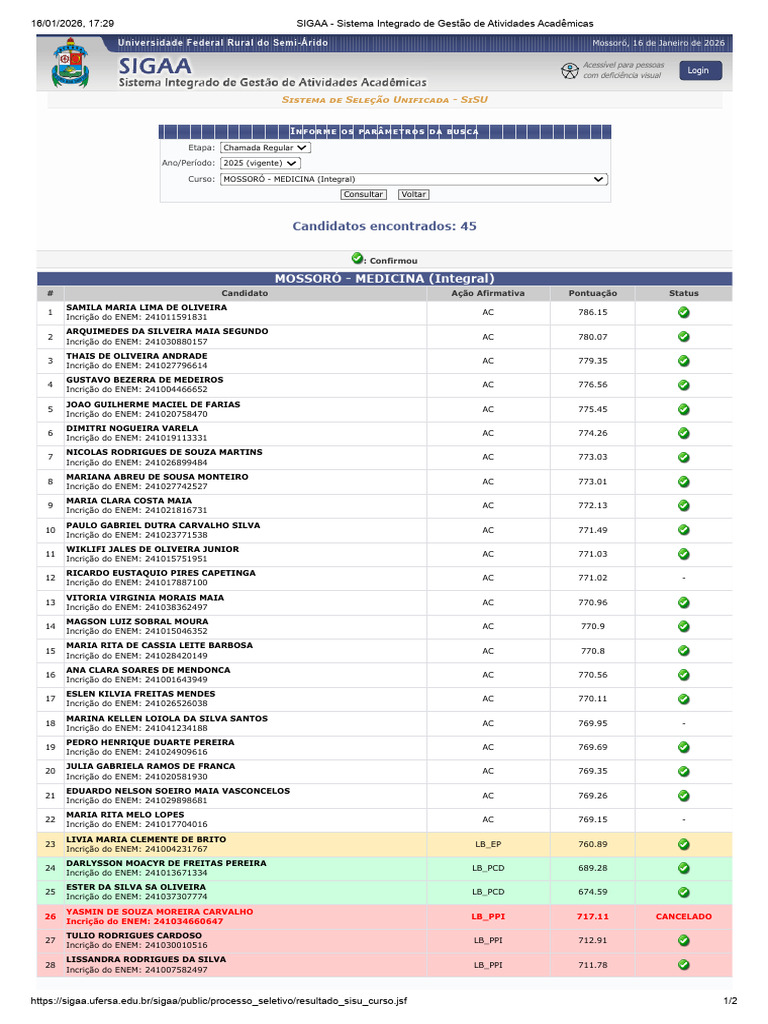Click the SIGAA system title logo
The height and width of the screenshot is (1024, 768).
[155, 66]
